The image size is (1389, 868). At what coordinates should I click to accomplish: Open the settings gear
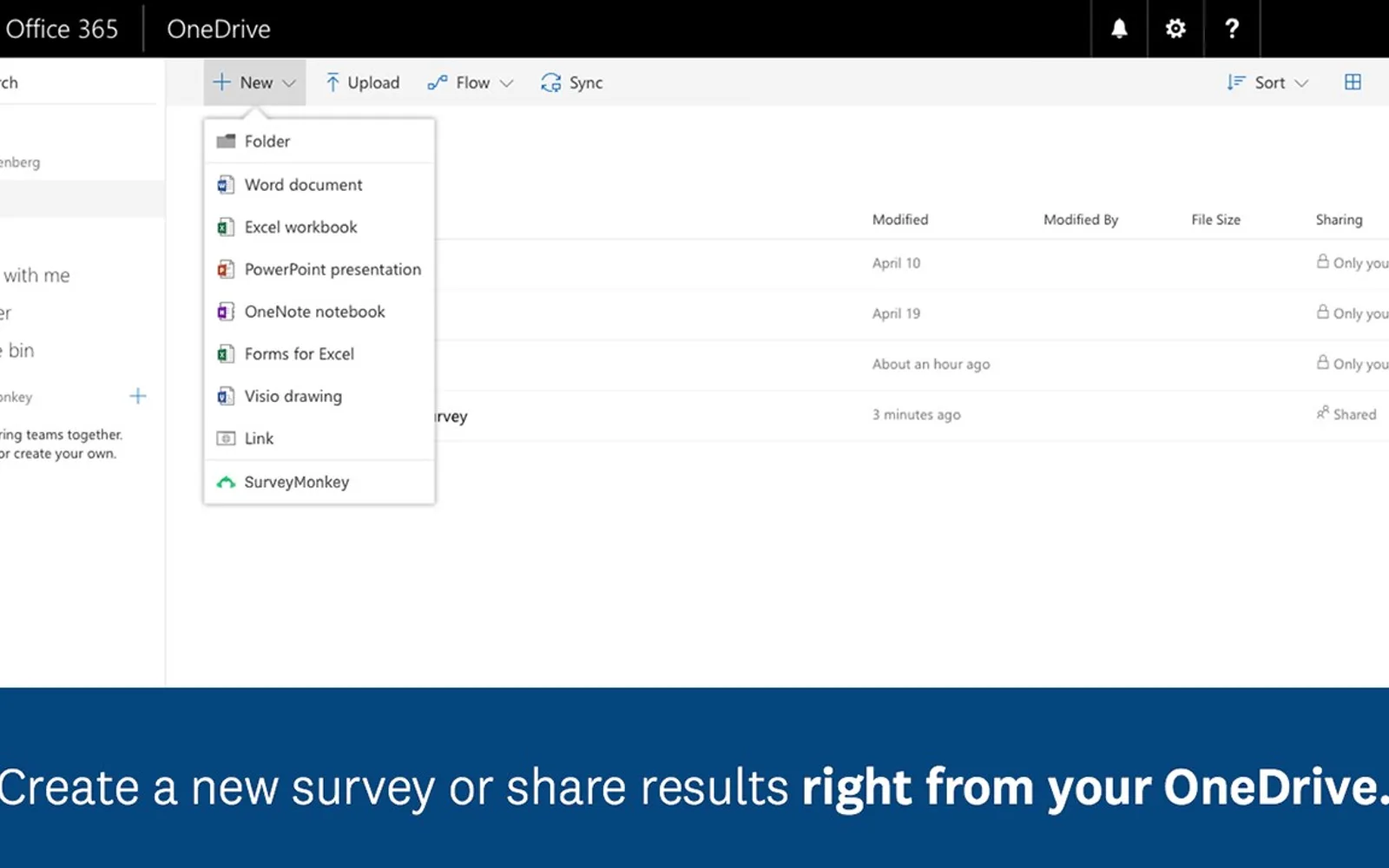[x=1175, y=29]
